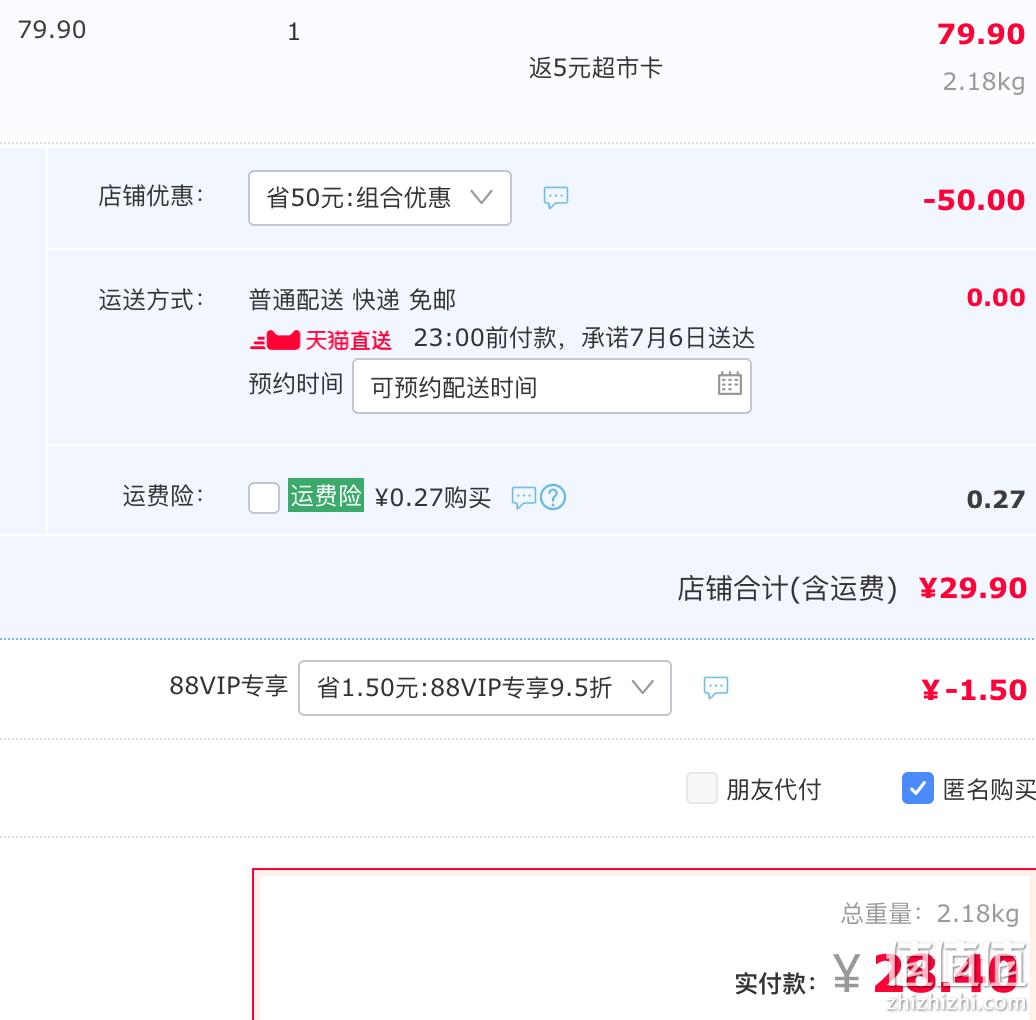Open the 省50元:组合优惠 dropdown
Screen dimensions: 1036x1020
[x=380, y=198]
